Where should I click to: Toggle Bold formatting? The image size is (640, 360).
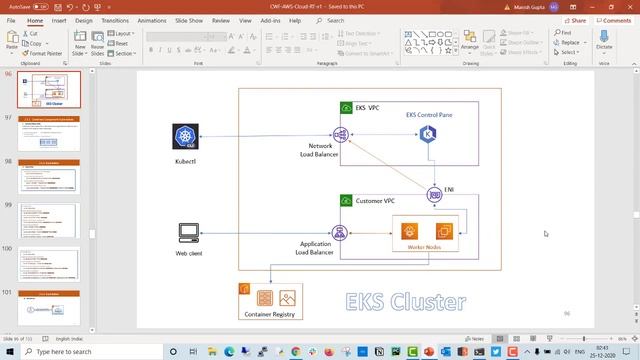pyautogui.click(x=151, y=50)
